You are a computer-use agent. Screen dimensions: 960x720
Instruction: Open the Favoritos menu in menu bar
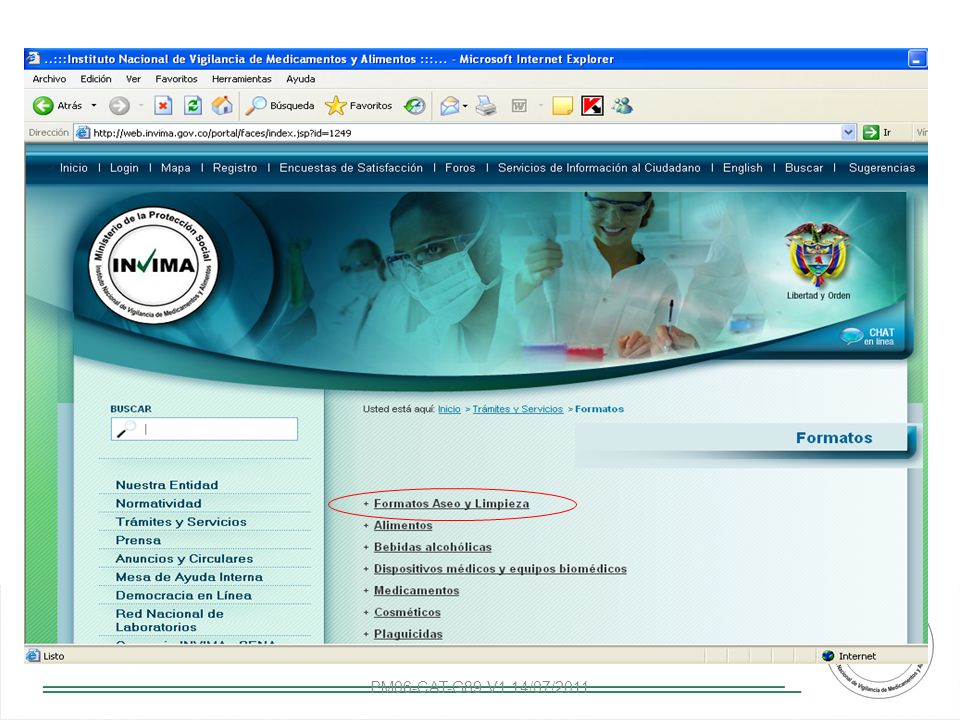(176, 79)
